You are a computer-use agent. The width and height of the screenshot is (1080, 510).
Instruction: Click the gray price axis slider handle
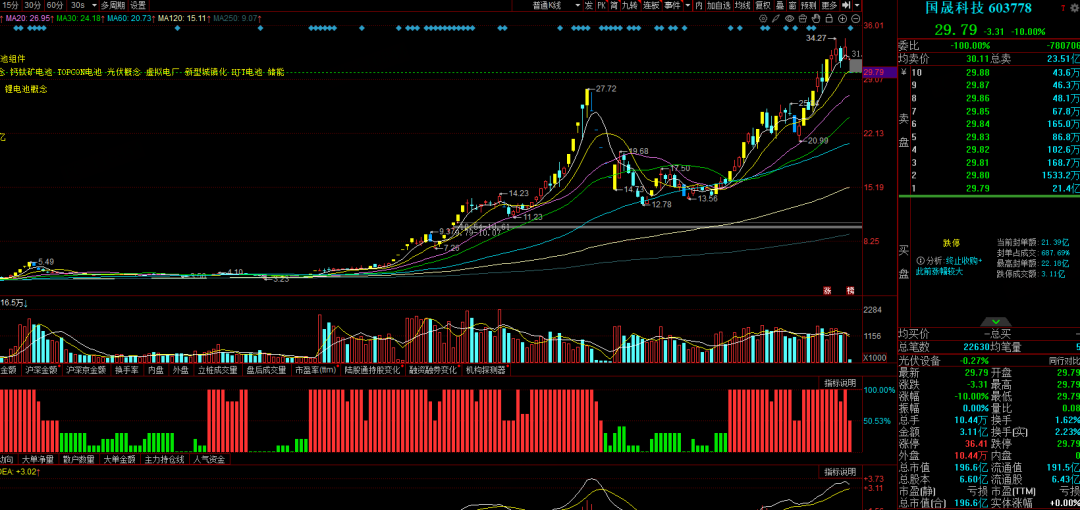click(x=855, y=66)
